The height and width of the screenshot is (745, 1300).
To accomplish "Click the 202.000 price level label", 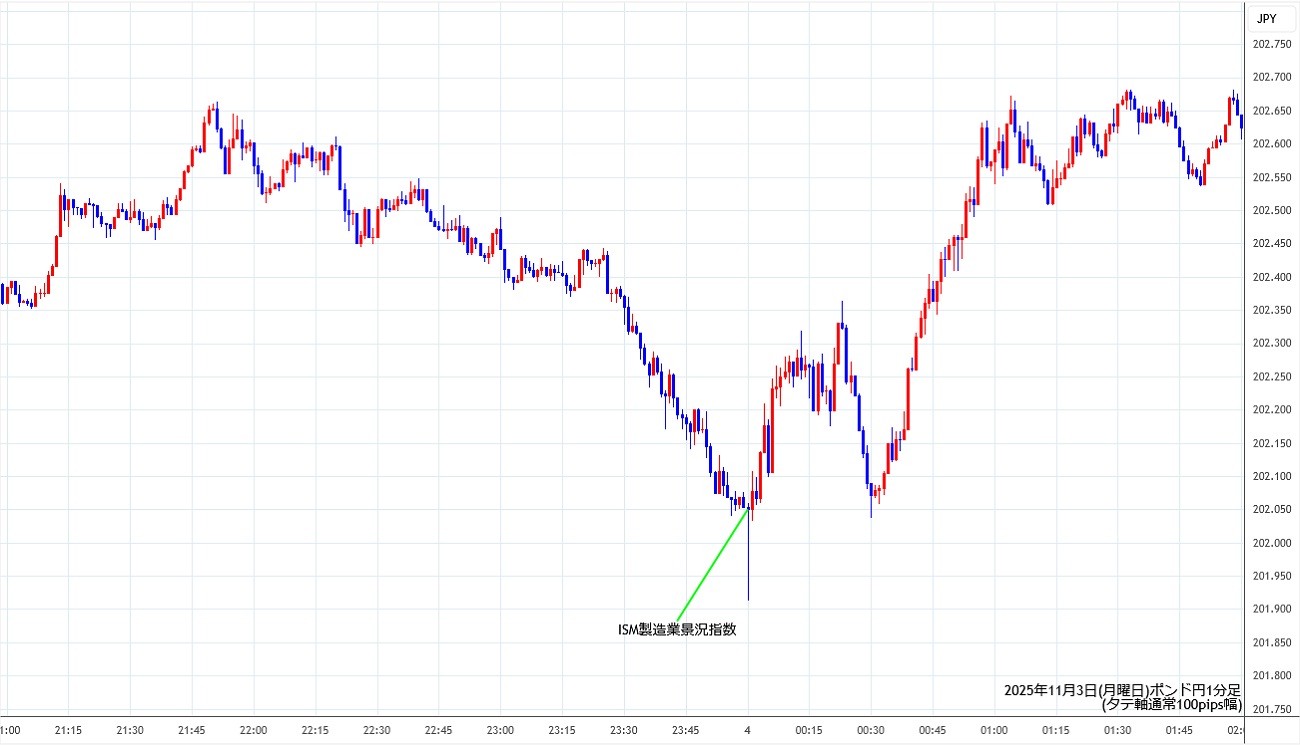I will 1270,543.
